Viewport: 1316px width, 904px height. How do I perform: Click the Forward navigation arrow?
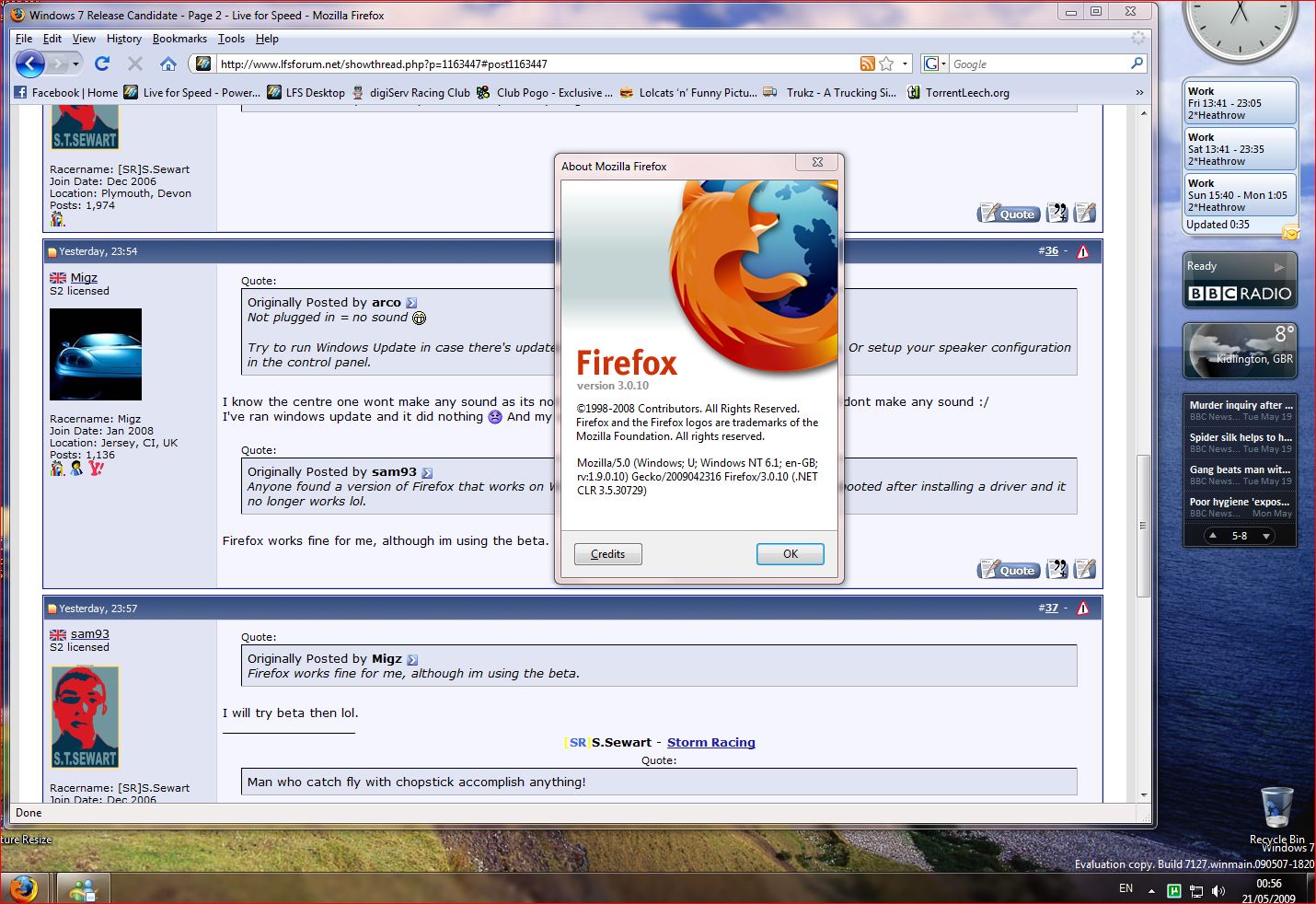pos(58,64)
